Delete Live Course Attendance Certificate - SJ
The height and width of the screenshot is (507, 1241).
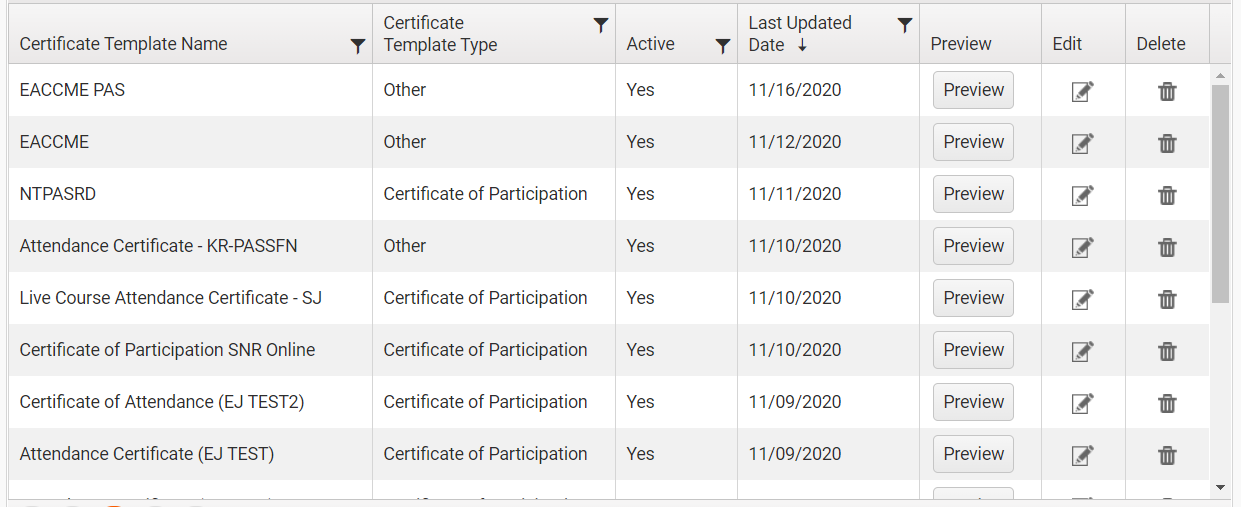pos(1167,299)
